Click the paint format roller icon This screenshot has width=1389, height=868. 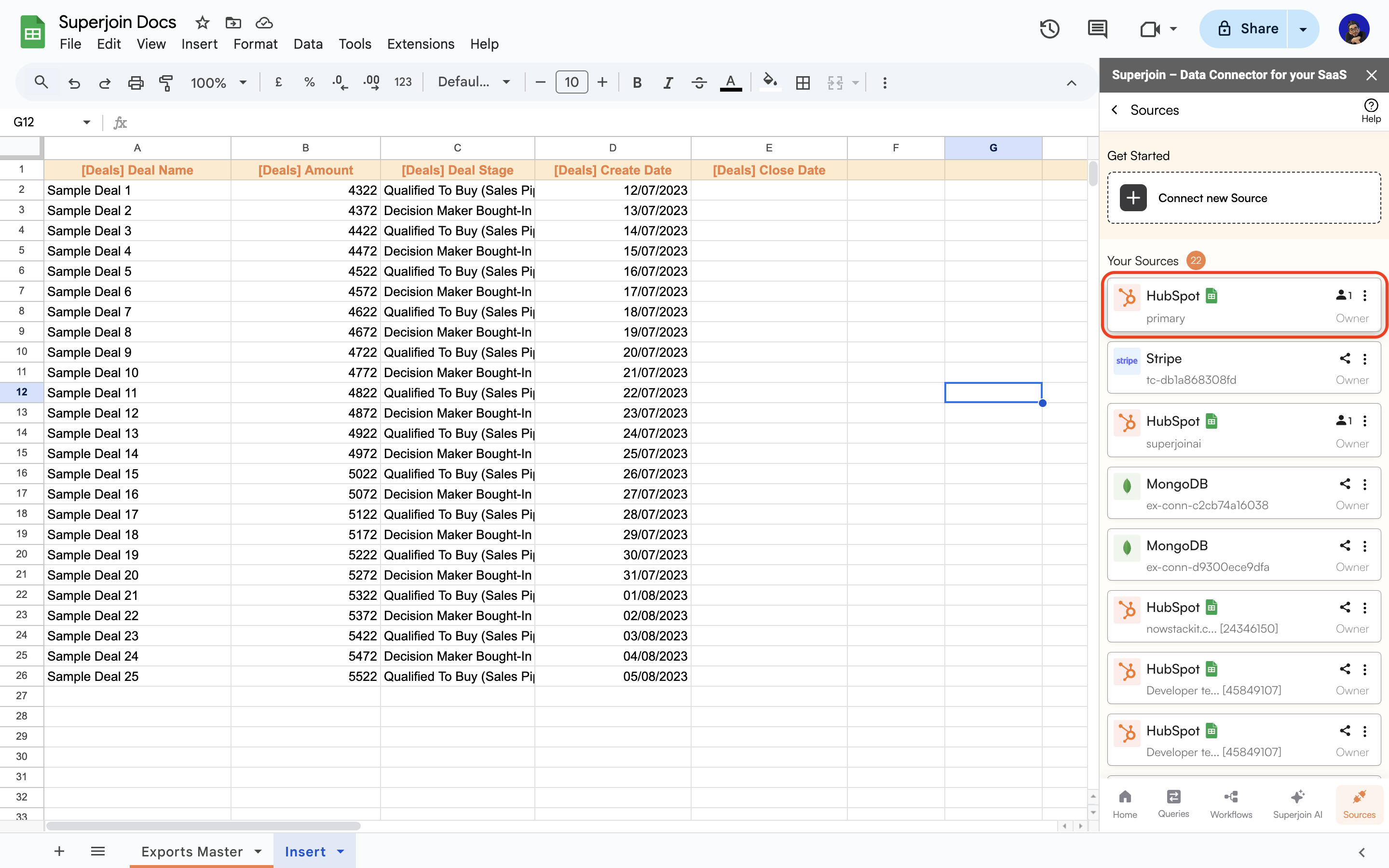[x=166, y=82]
